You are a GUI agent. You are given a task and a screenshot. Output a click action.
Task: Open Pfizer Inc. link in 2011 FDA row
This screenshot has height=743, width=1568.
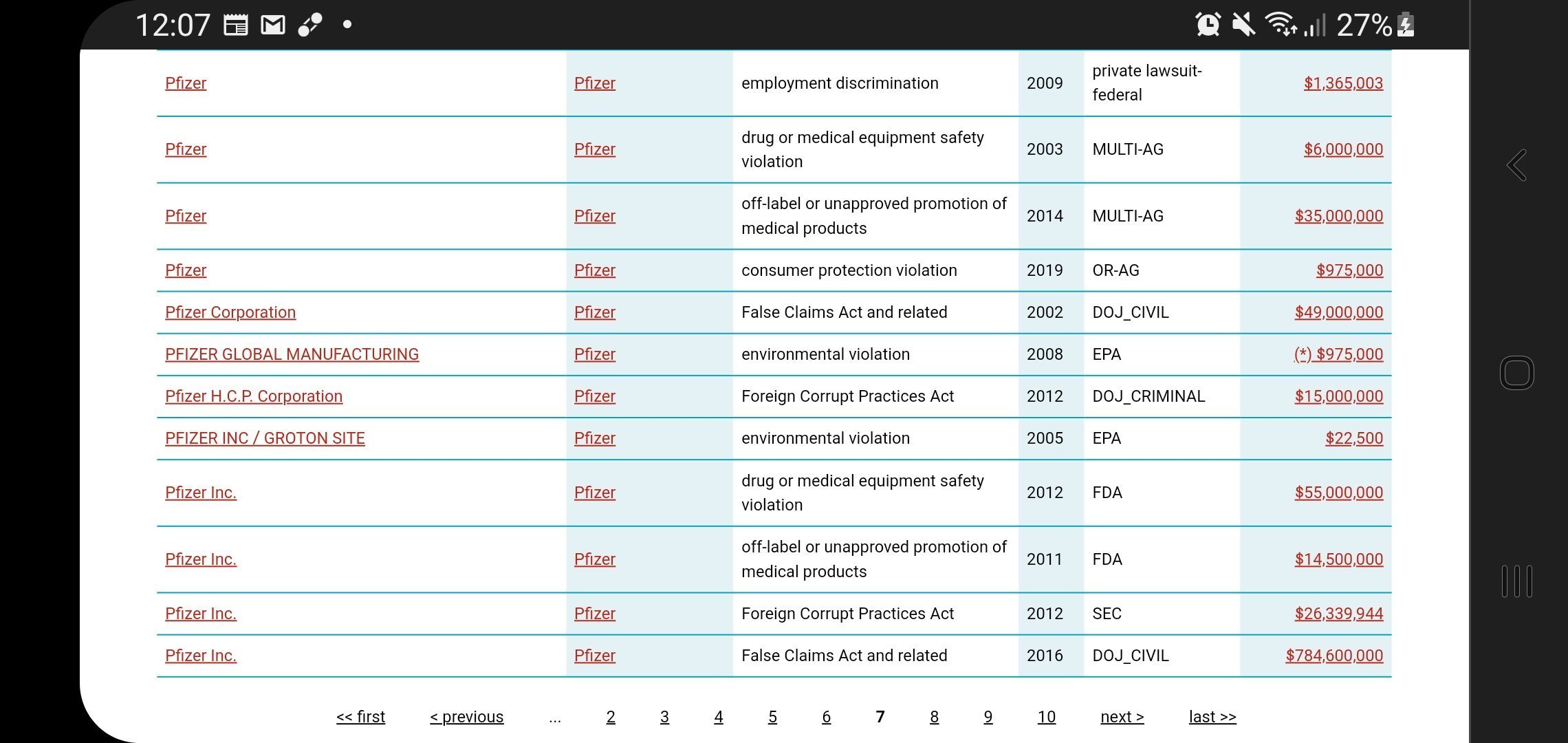coord(201,559)
